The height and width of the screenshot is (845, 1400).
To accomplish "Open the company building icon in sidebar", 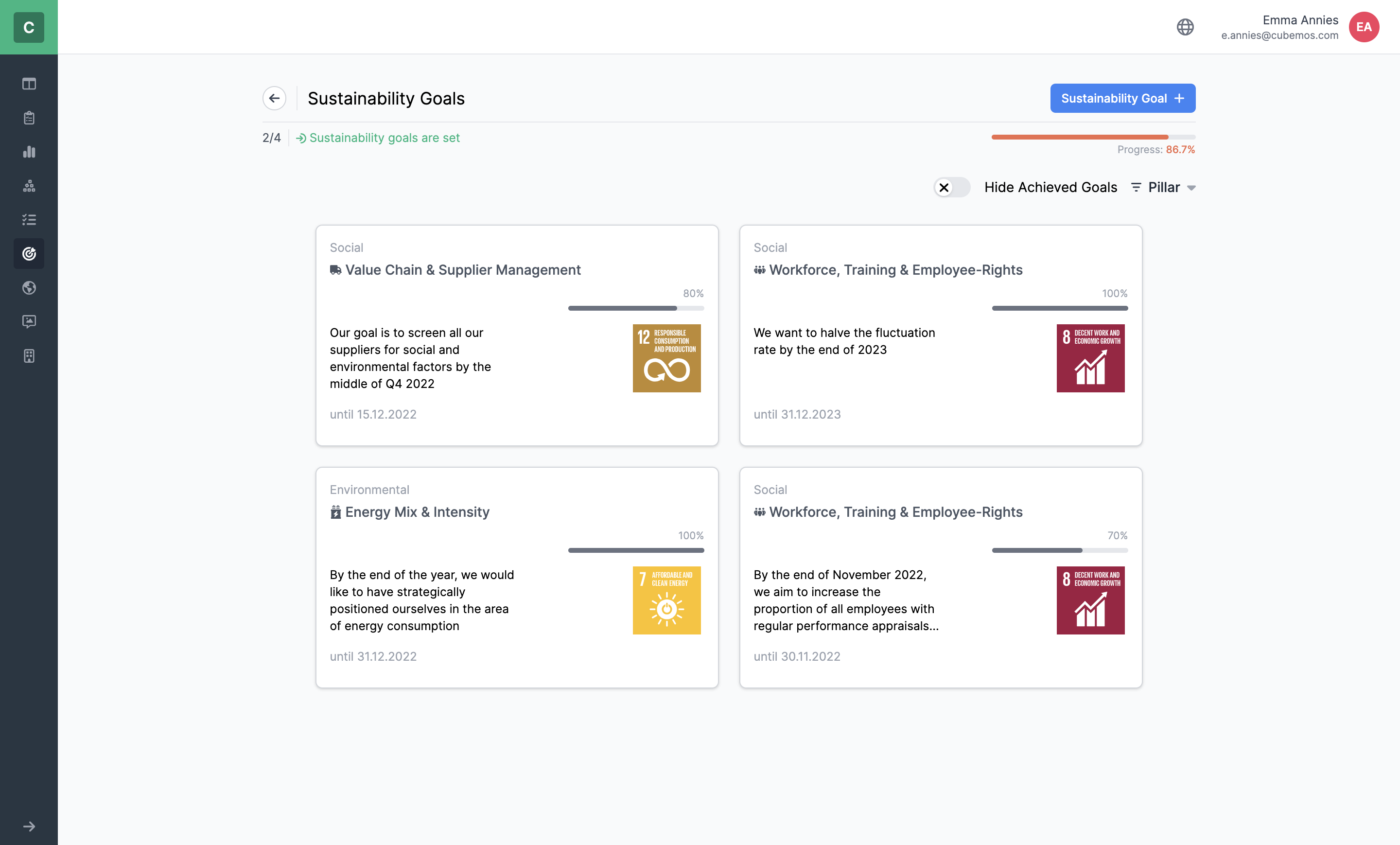I will click(29, 356).
